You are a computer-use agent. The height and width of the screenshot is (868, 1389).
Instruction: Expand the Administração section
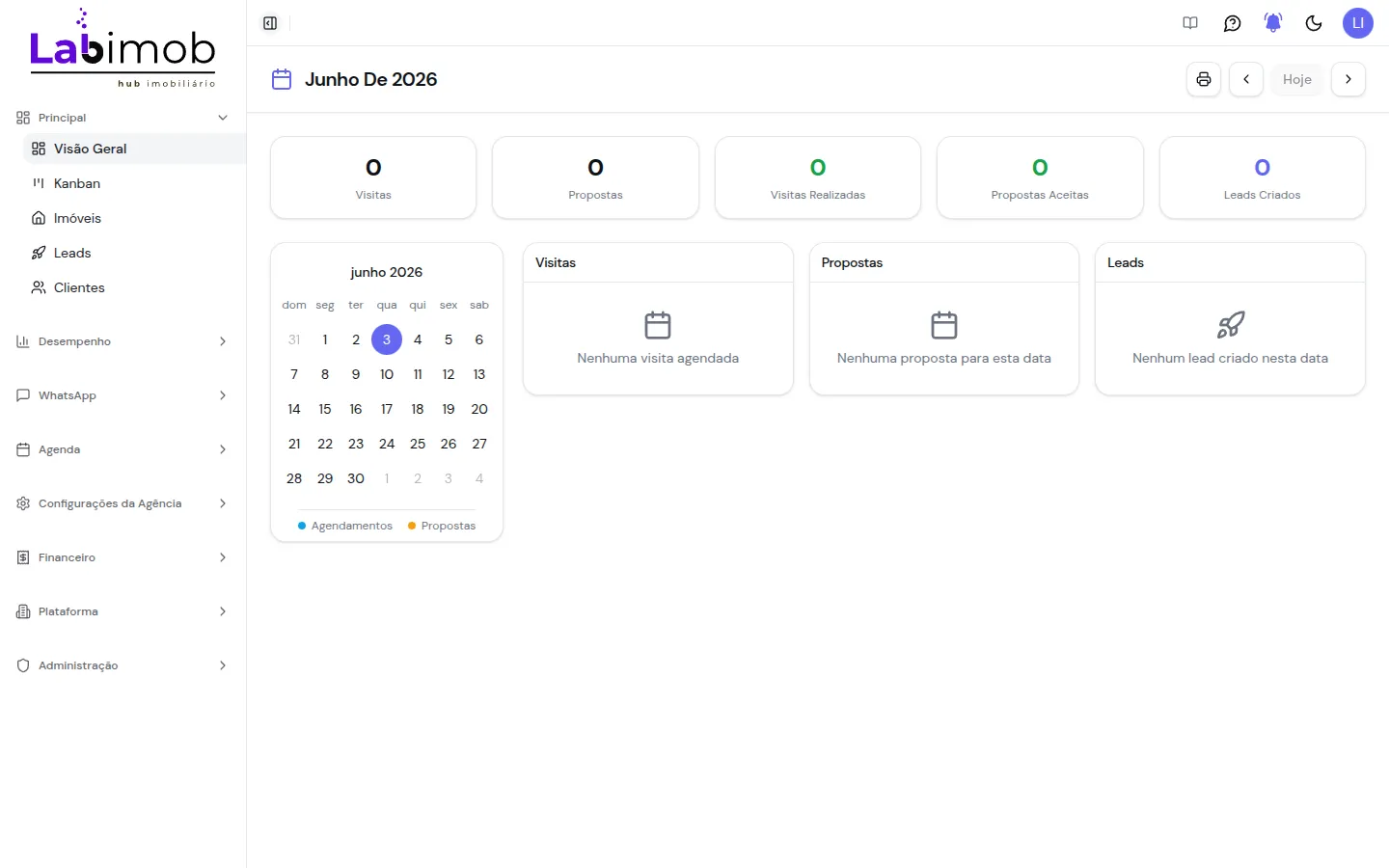[x=123, y=665]
